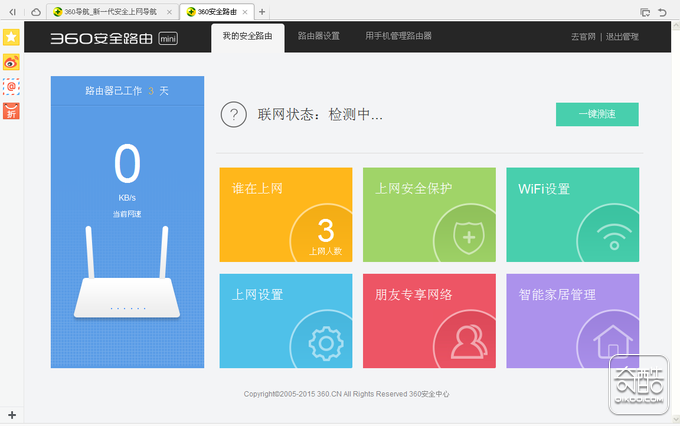Click the tab list windows icon
This screenshot has height=426, width=680.
point(645,12)
